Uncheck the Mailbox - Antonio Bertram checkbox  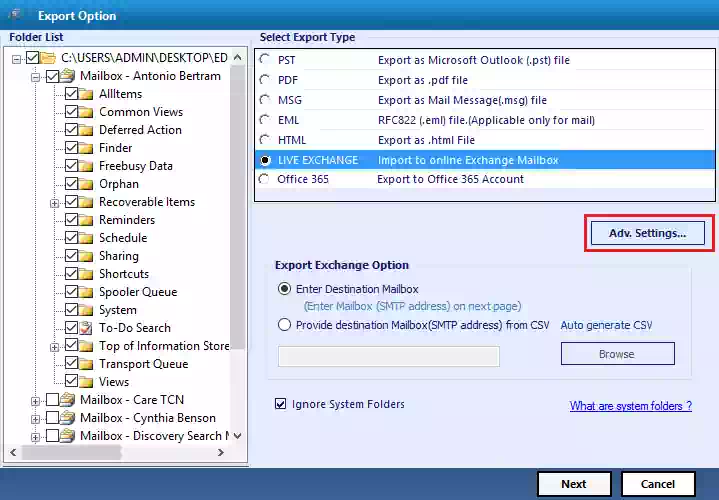[52, 76]
